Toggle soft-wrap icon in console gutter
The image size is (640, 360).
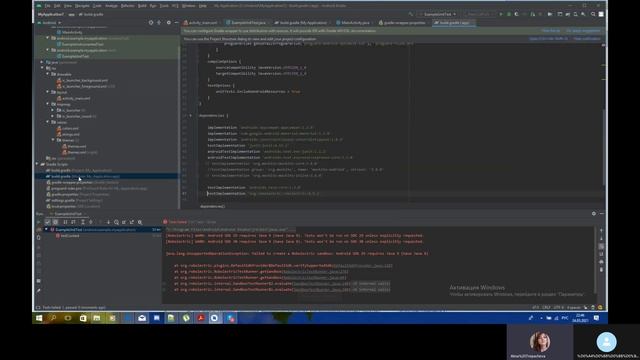[601, 247]
